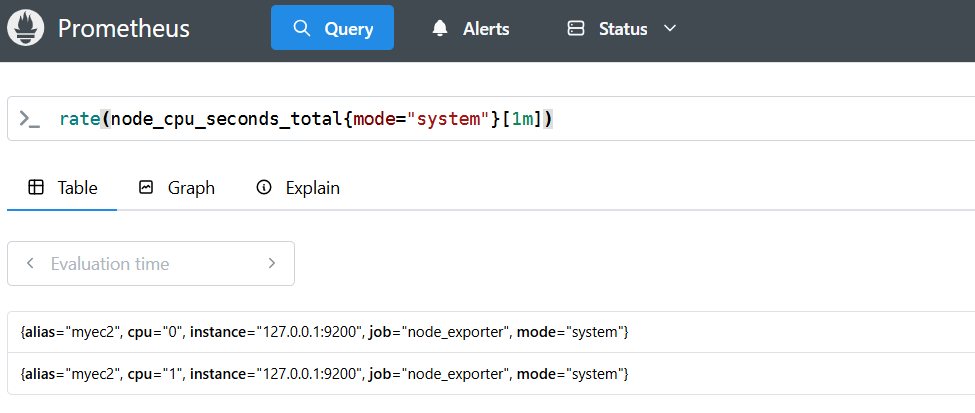
Task: Click the table grid icon
Action: (36, 187)
